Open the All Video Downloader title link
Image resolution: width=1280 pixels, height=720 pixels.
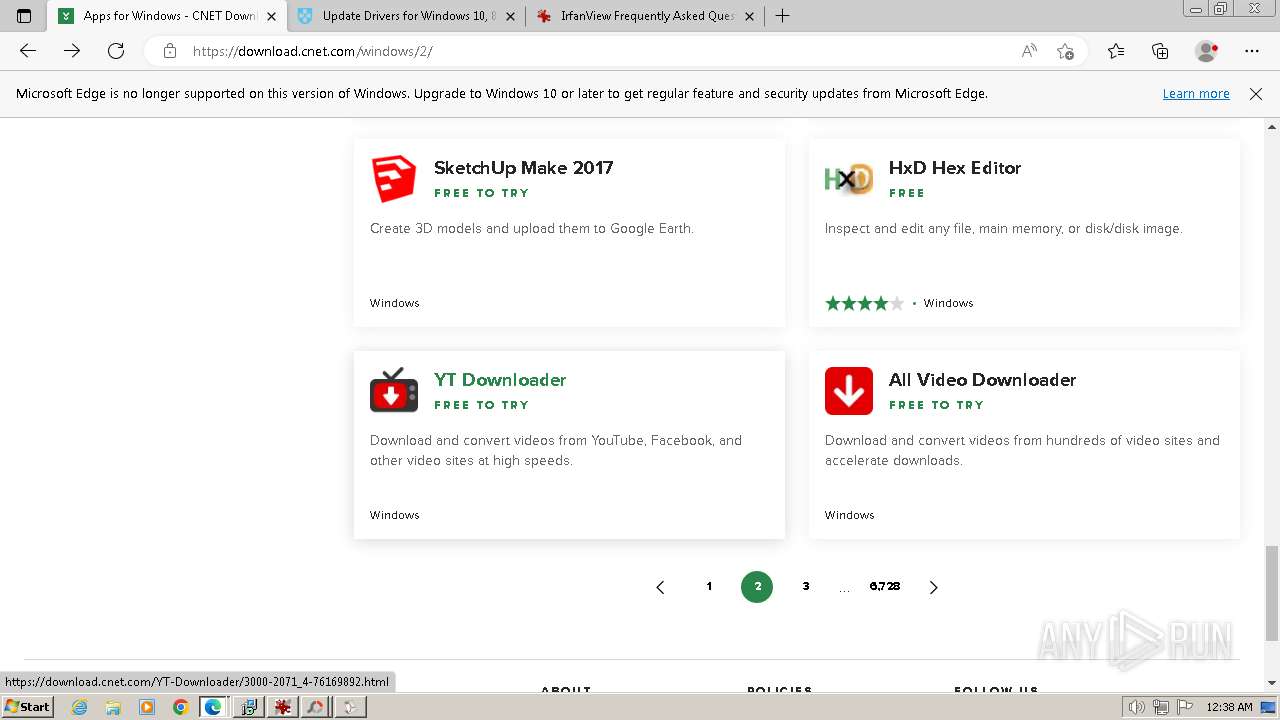point(982,380)
